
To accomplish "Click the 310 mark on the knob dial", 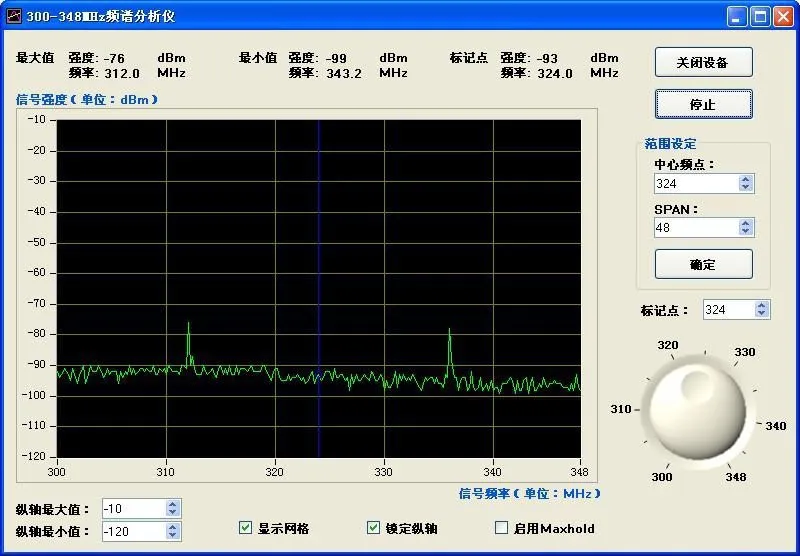I will 621,409.
